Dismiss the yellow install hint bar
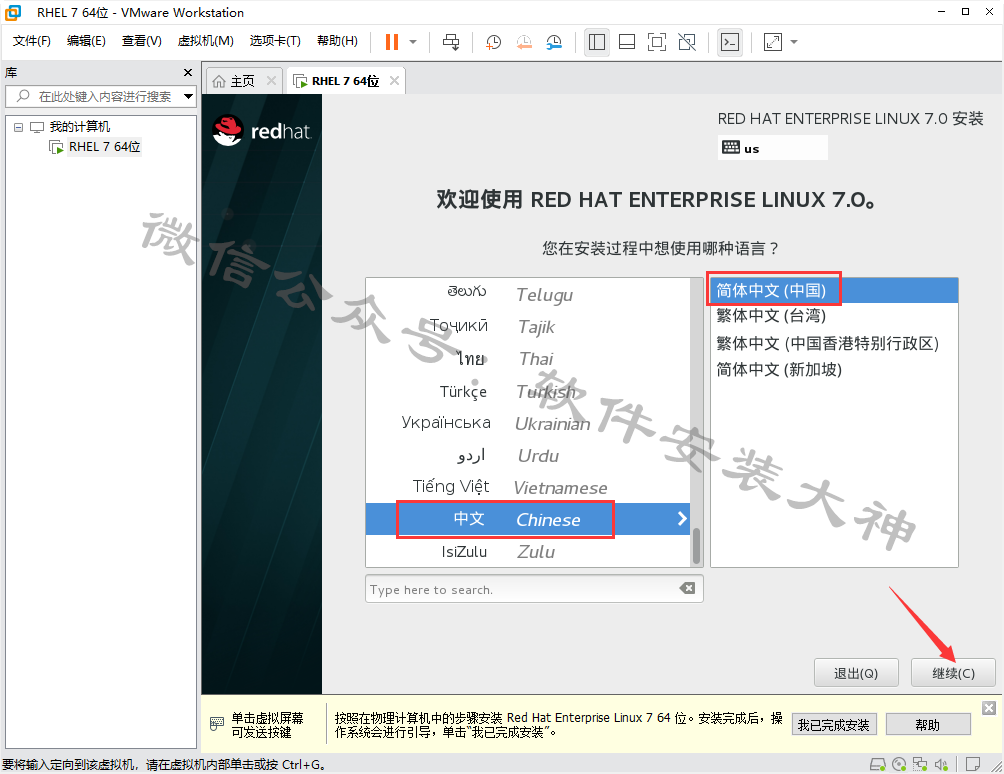This screenshot has height=774, width=1004. tap(989, 707)
